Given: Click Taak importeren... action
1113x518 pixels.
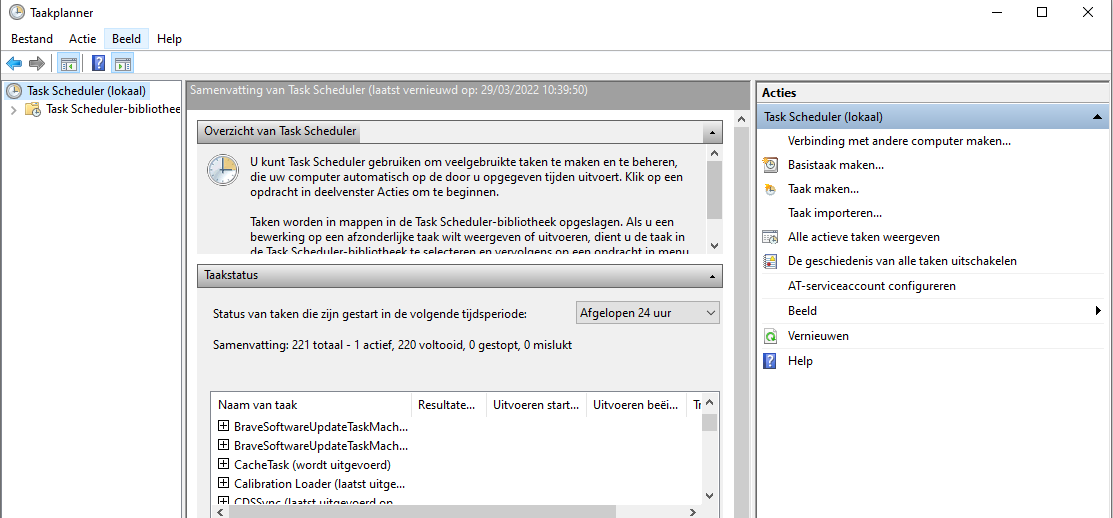Looking at the screenshot, I should 835,213.
